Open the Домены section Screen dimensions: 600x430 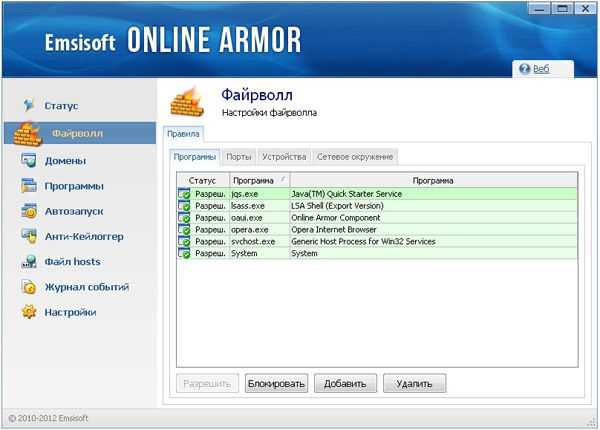tap(65, 161)
